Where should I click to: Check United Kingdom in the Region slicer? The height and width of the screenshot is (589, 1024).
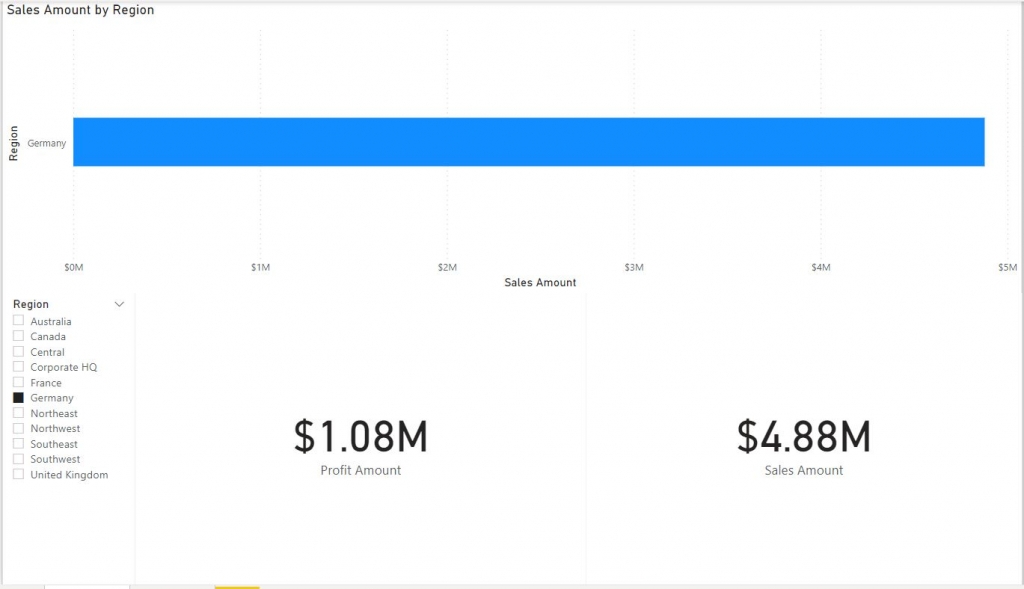(16, 474)
